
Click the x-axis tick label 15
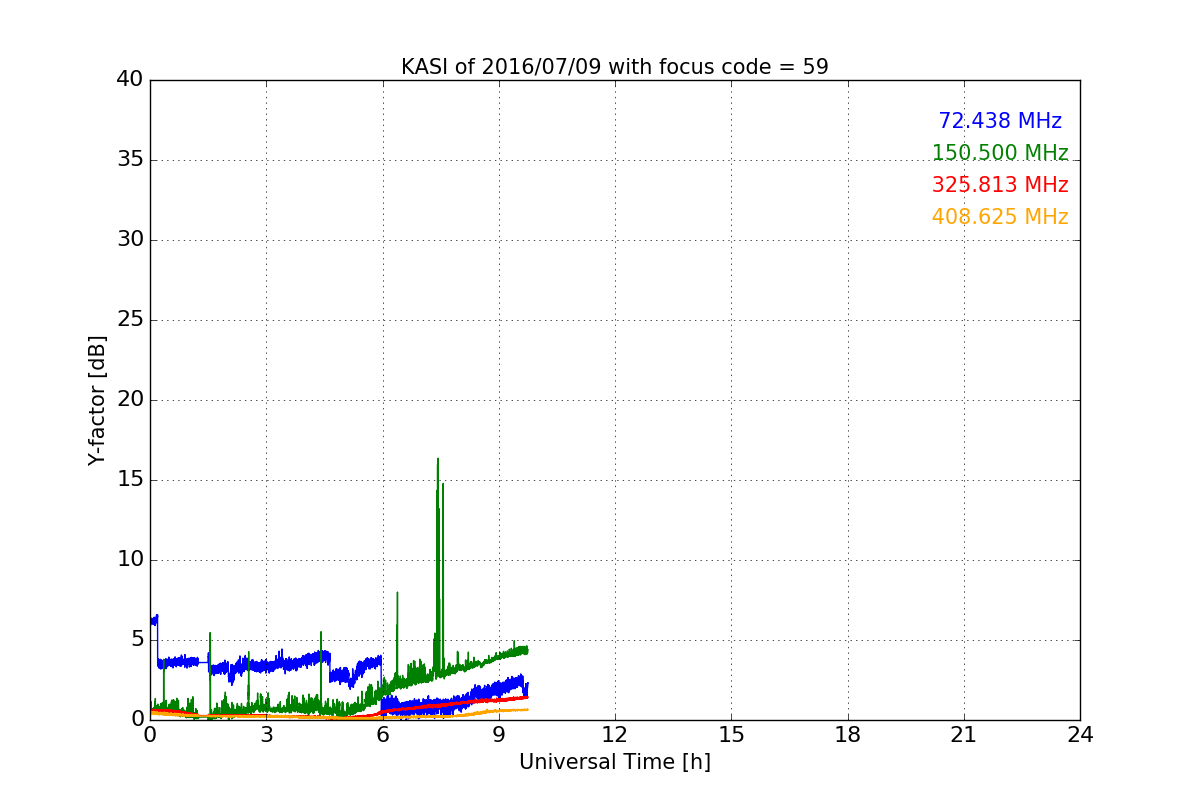(x=731, y=734)
